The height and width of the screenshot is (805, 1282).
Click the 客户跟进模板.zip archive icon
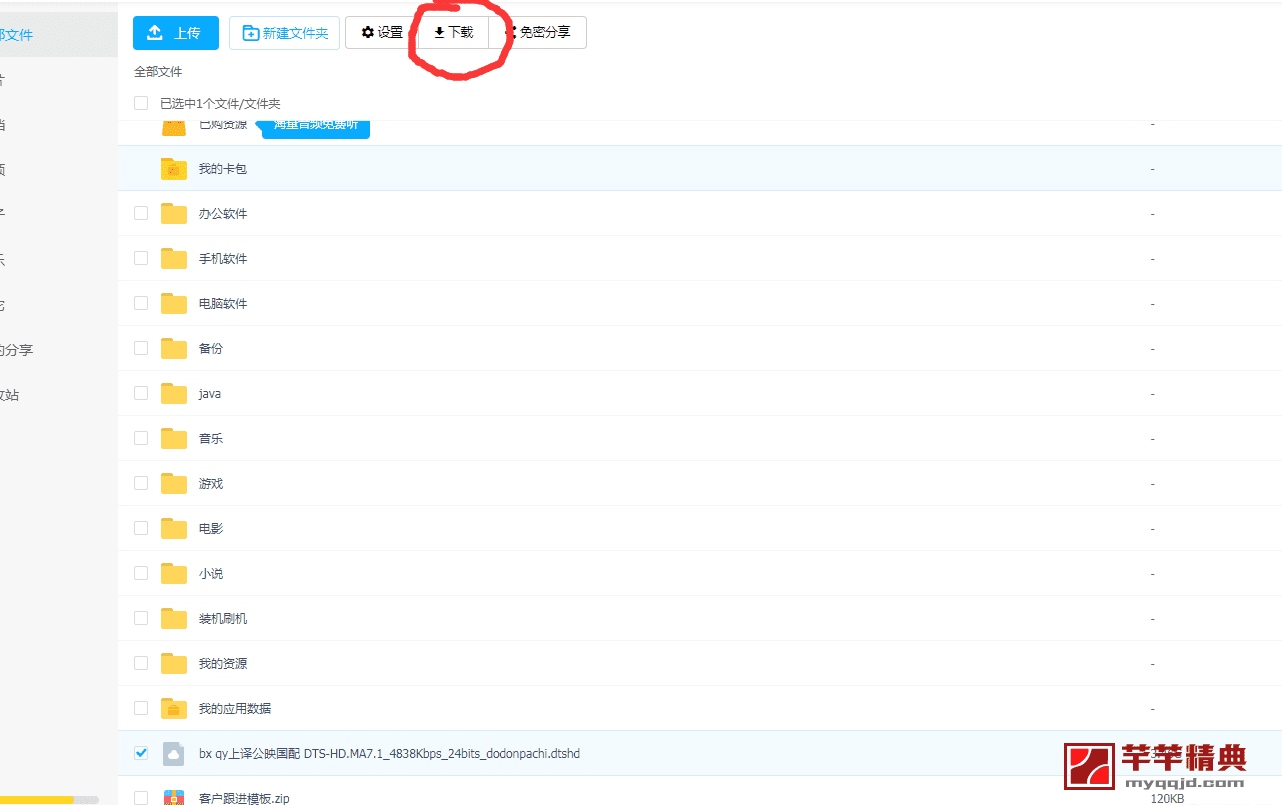pos(174,797)
